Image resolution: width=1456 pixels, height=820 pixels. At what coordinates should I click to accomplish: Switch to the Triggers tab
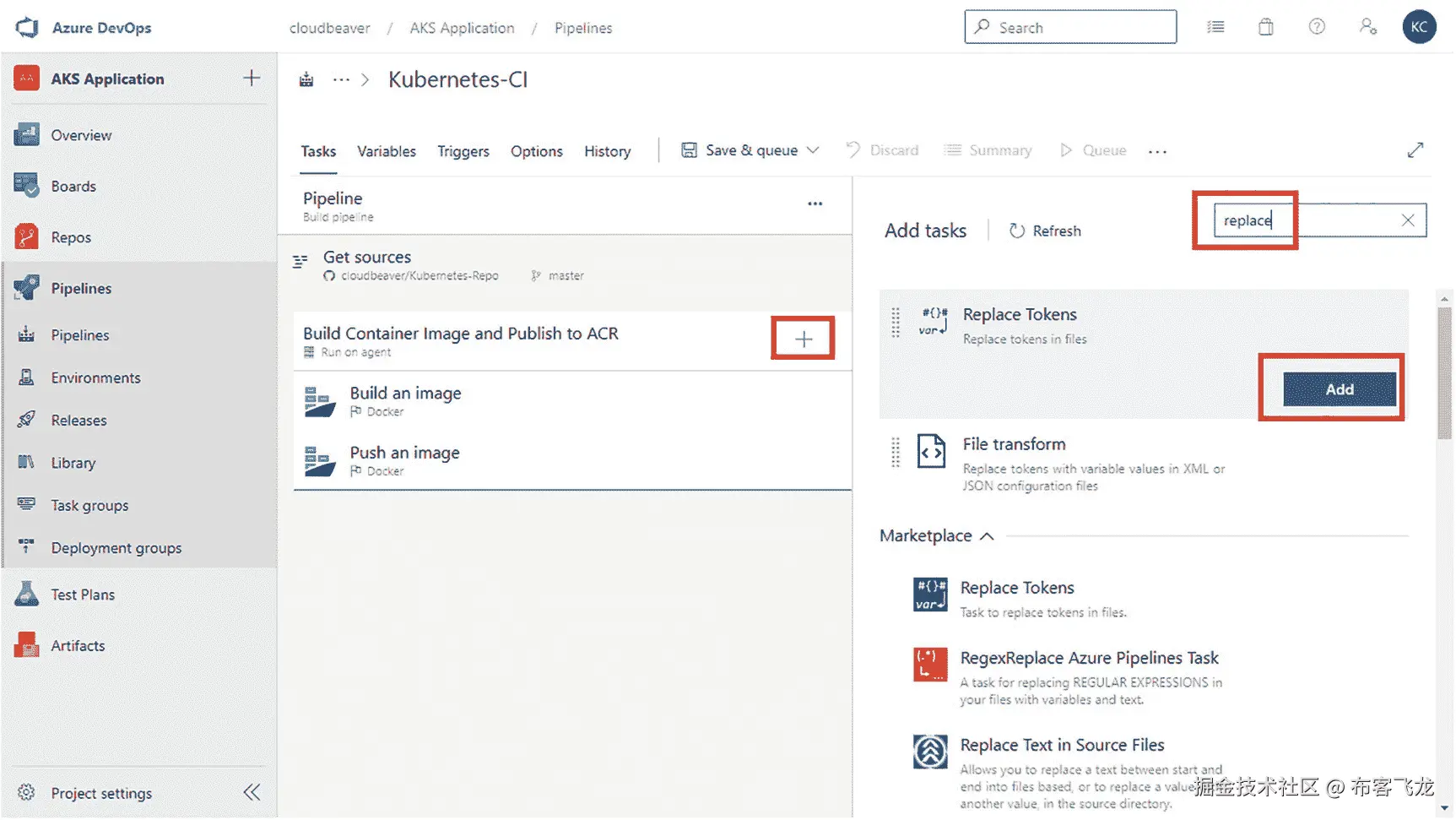(x=463, y=151)
